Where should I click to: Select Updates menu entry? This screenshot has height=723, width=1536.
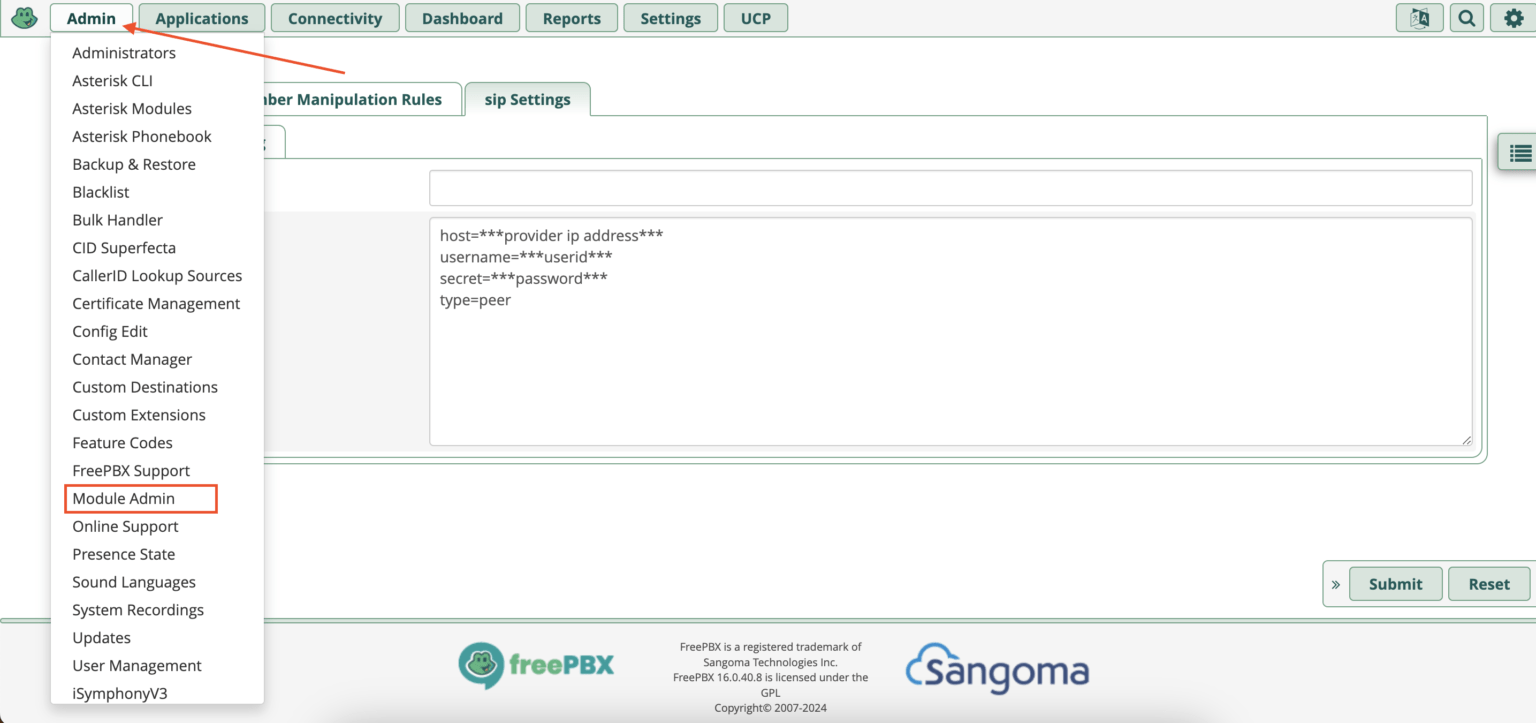(x=101, y=638)
